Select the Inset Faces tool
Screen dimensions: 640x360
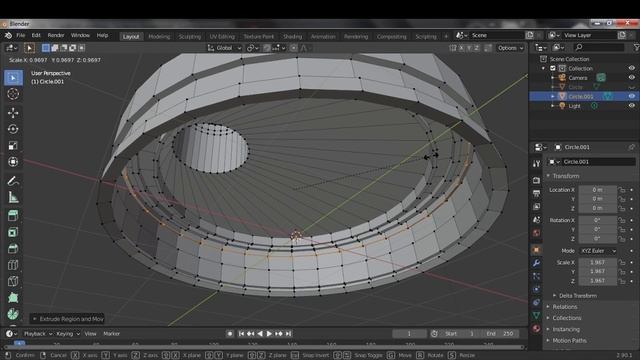[x=13, y=232]
